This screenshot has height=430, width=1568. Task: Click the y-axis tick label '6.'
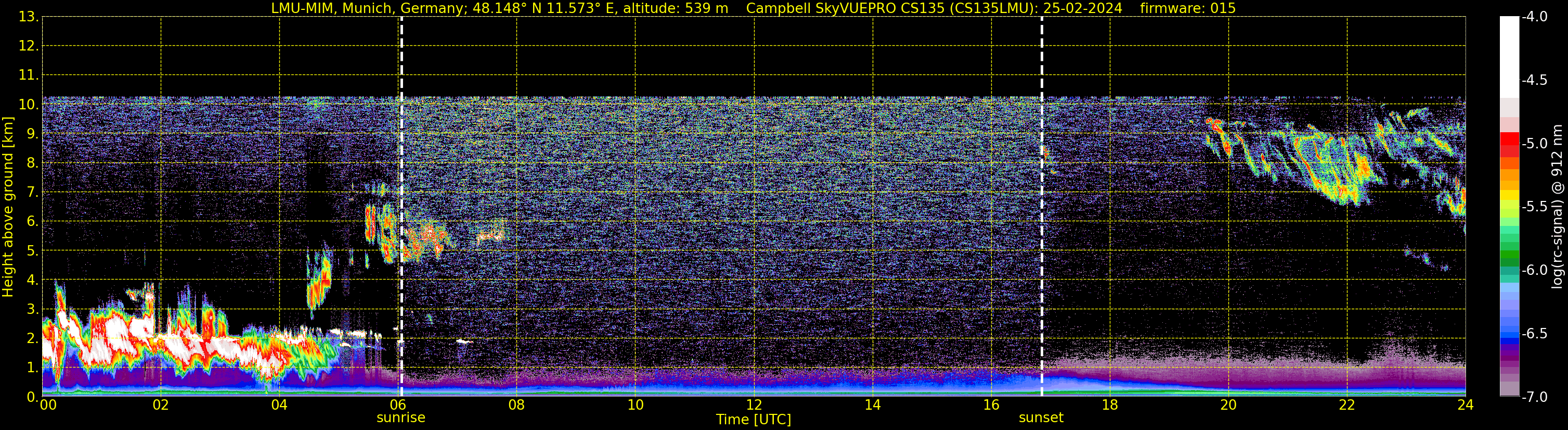coord(32,222)
